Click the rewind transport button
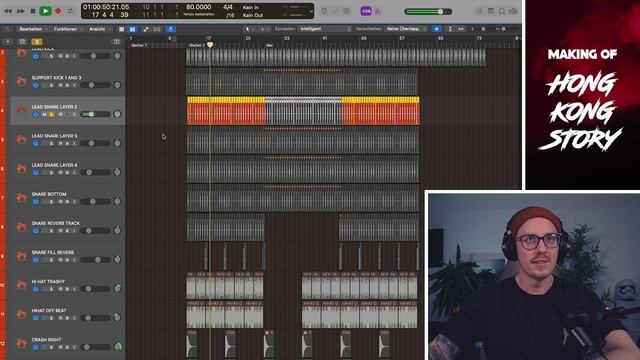This screenshot has width=640, height=360. (8, 11)
